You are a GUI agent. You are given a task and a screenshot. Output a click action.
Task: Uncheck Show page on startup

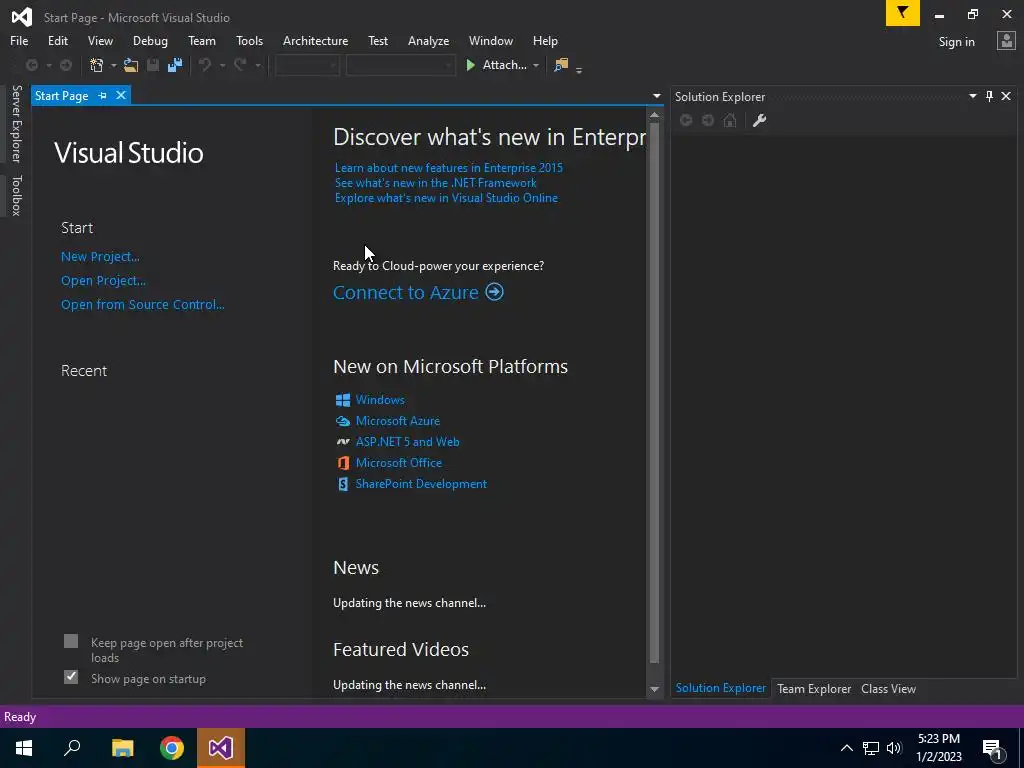tap(71, 677)
